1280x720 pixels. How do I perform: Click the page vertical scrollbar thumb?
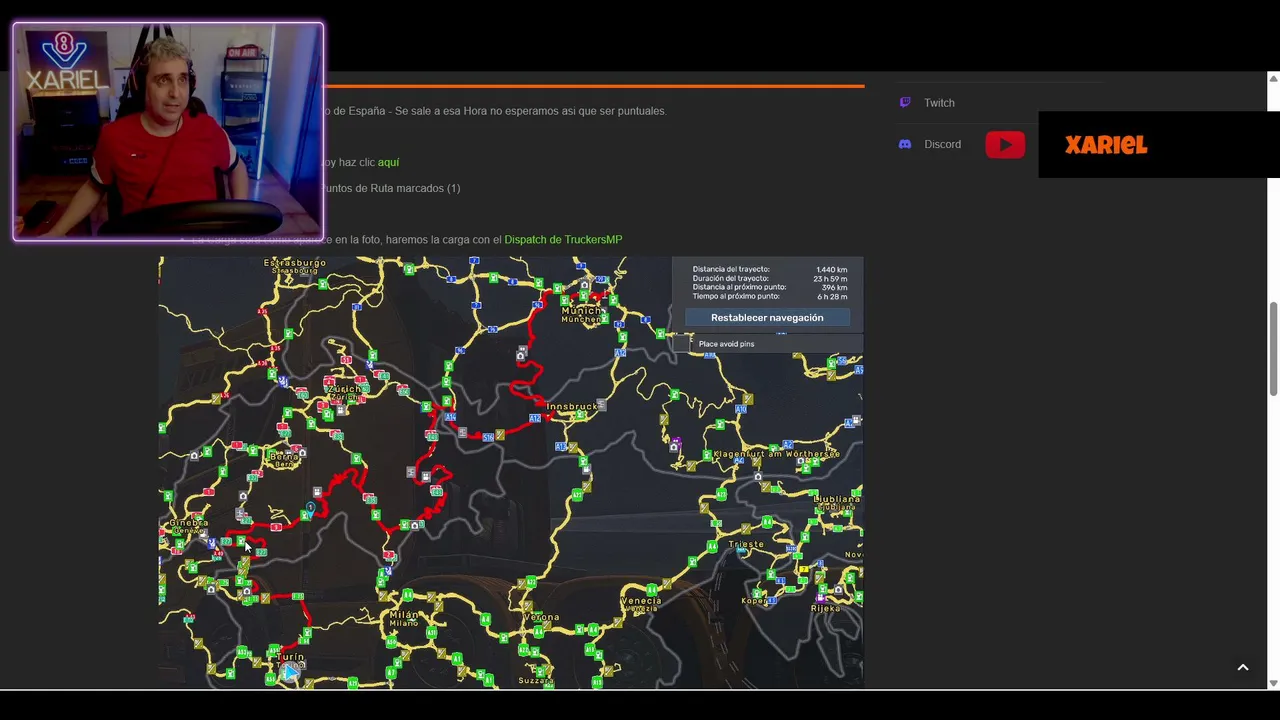click(x=1273, y=350)
